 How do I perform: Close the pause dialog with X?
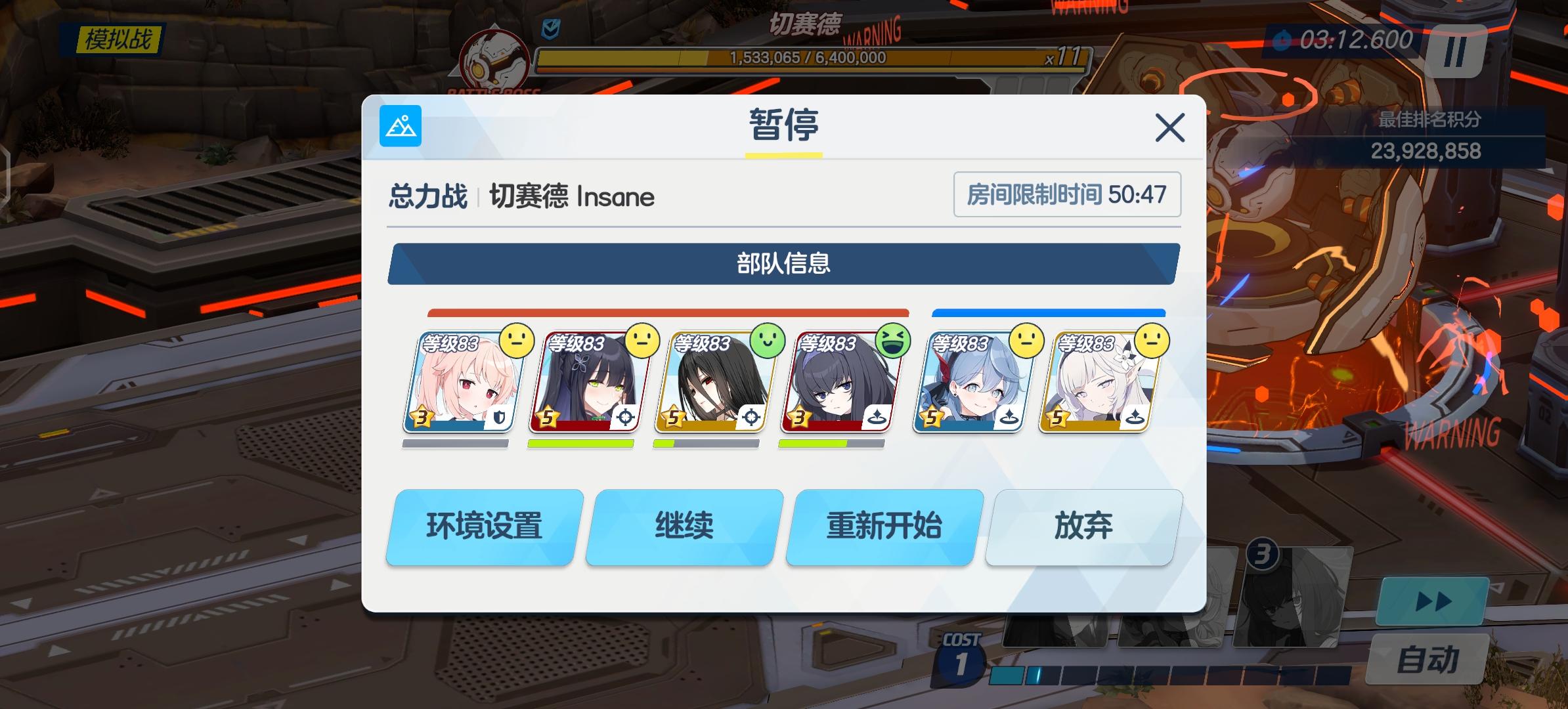coord(1169,127)
